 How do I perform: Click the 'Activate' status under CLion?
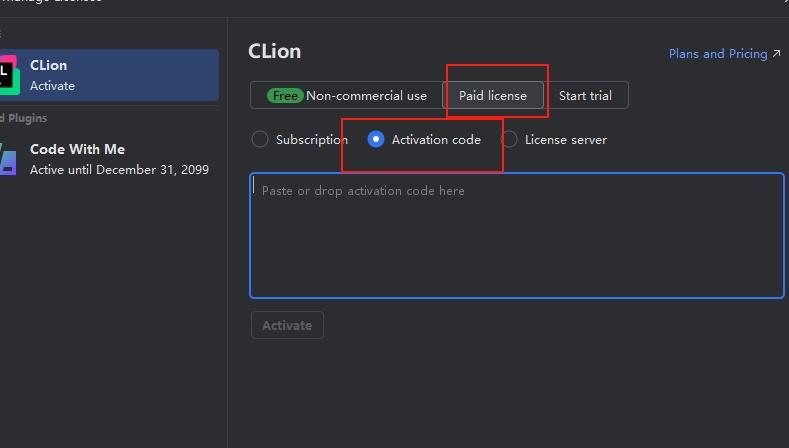coord(52,86)
